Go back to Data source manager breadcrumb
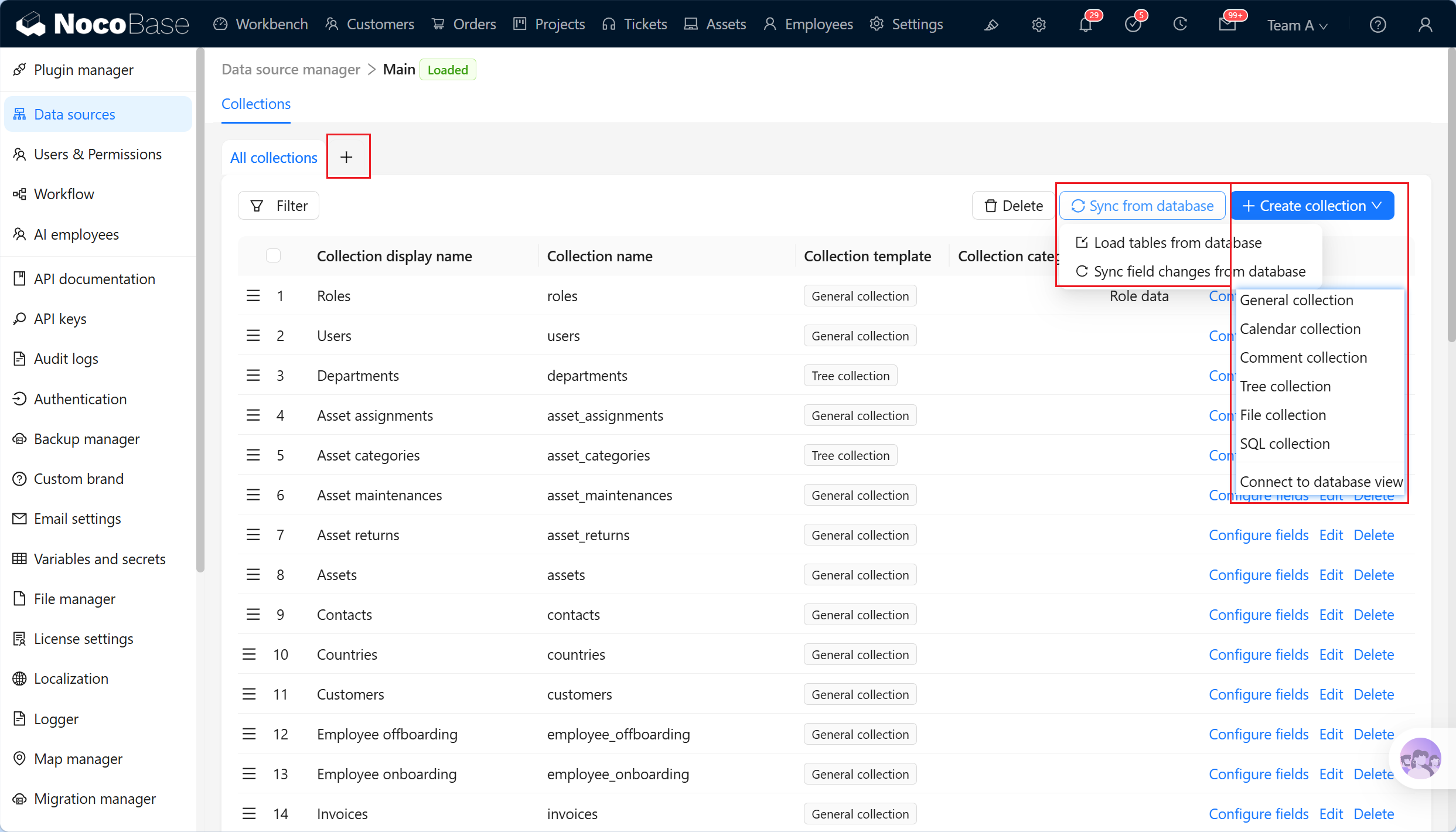1456x832 pixels. point(291,70)
